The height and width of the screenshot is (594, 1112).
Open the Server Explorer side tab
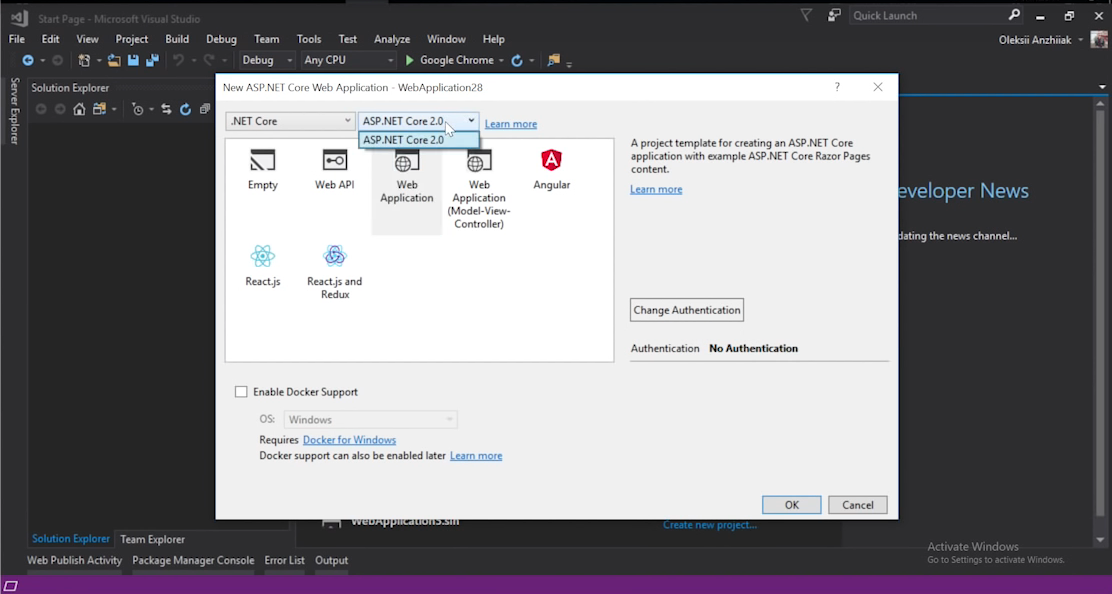pyautogui.click(x=14, y=111)
